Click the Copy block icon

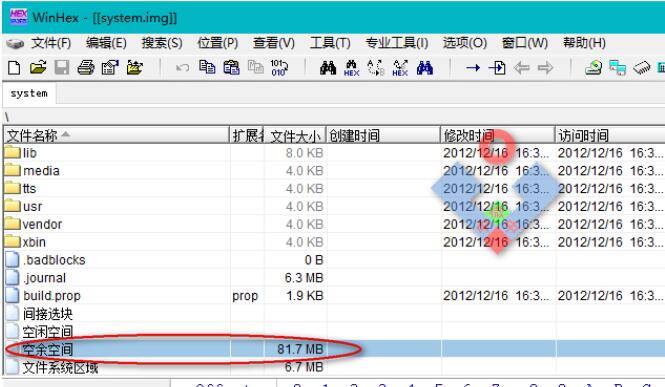pyautogui.click(x=207, y=67)
